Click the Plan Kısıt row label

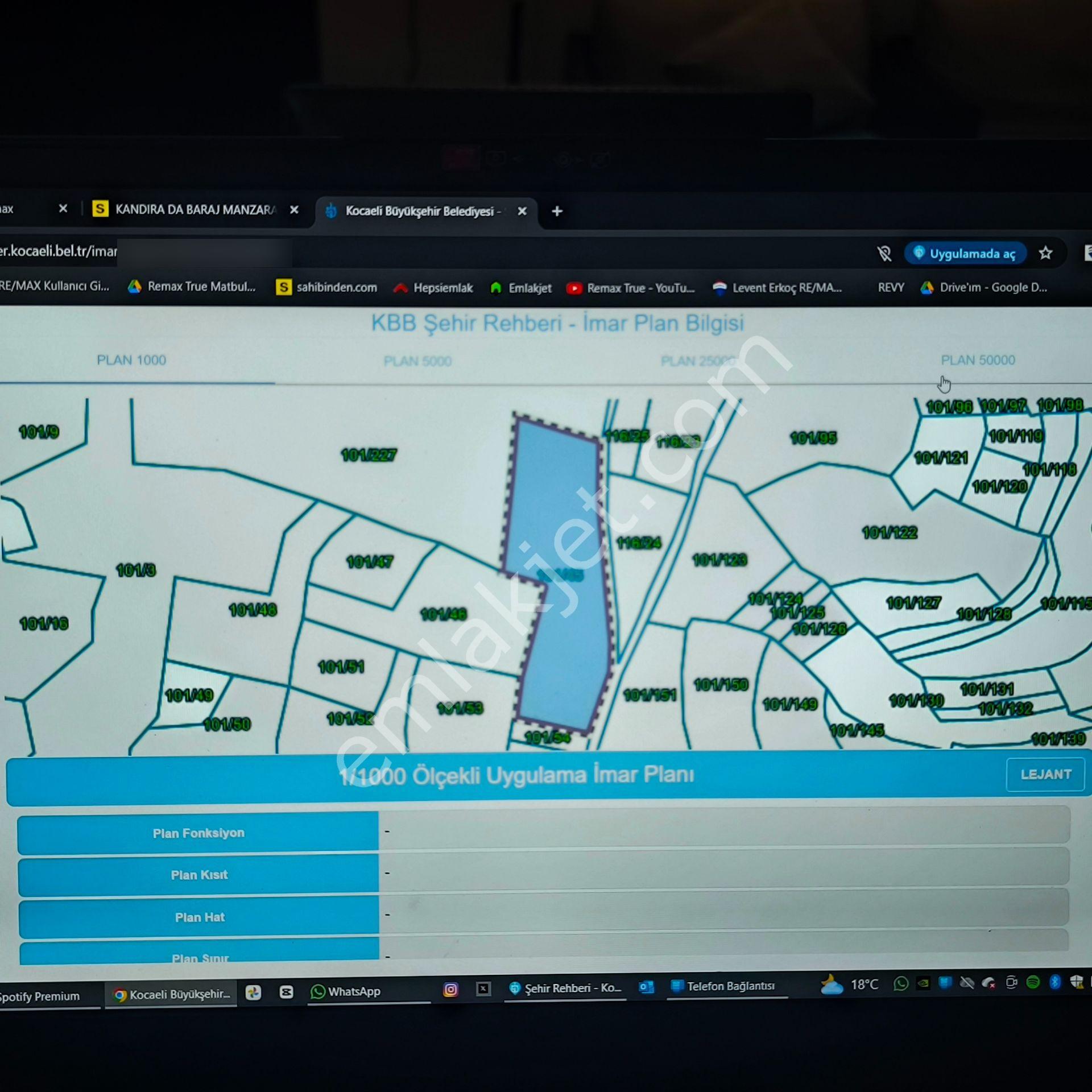click(x=199, y=875)
